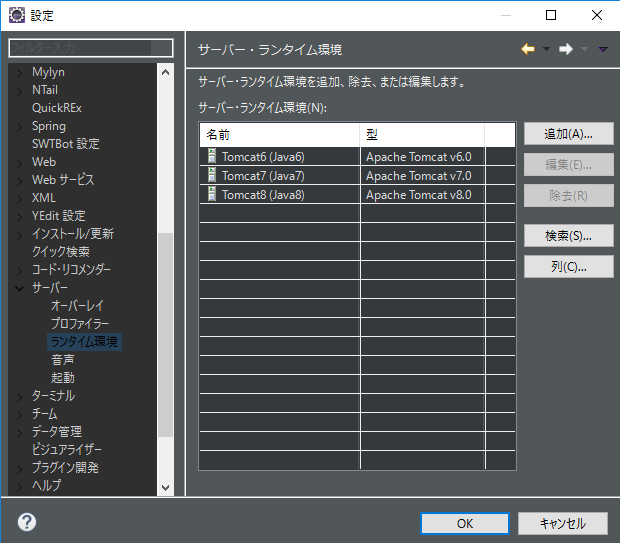Click the 検索(S)... button
This screenshot has height=543, width=620.
coord(569,236)
